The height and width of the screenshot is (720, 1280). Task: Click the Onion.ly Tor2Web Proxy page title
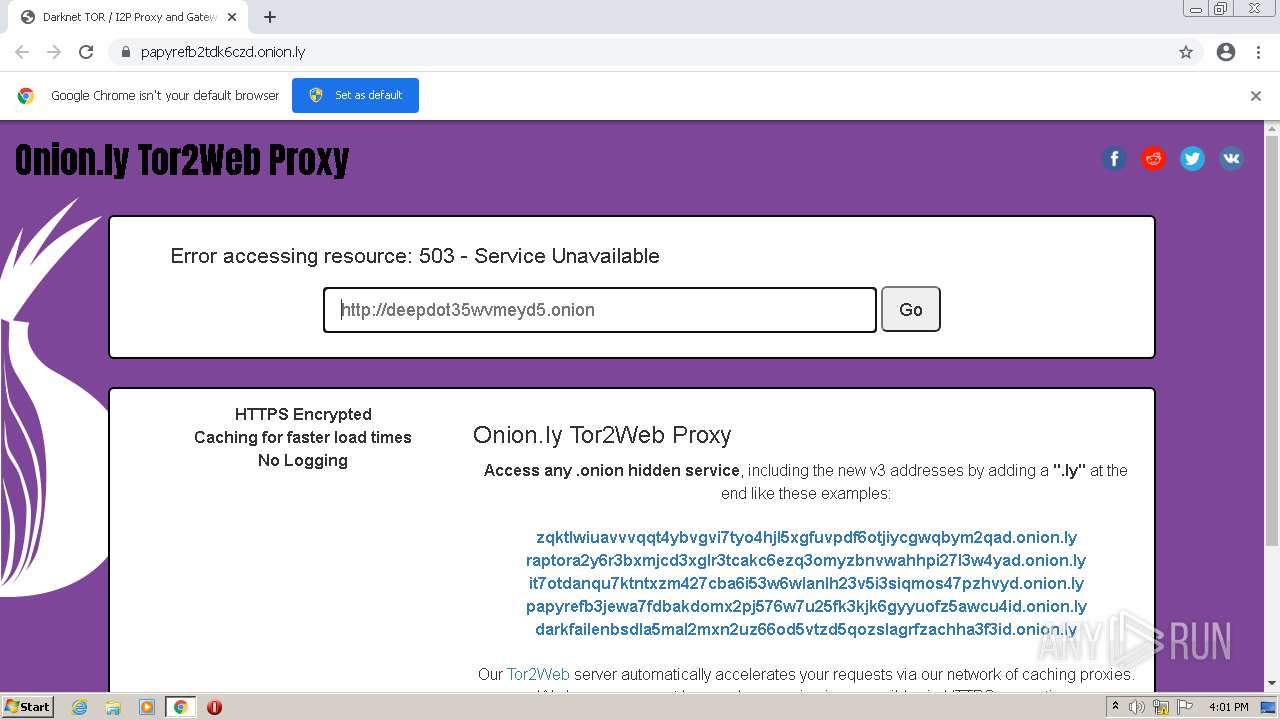[182, 160]
